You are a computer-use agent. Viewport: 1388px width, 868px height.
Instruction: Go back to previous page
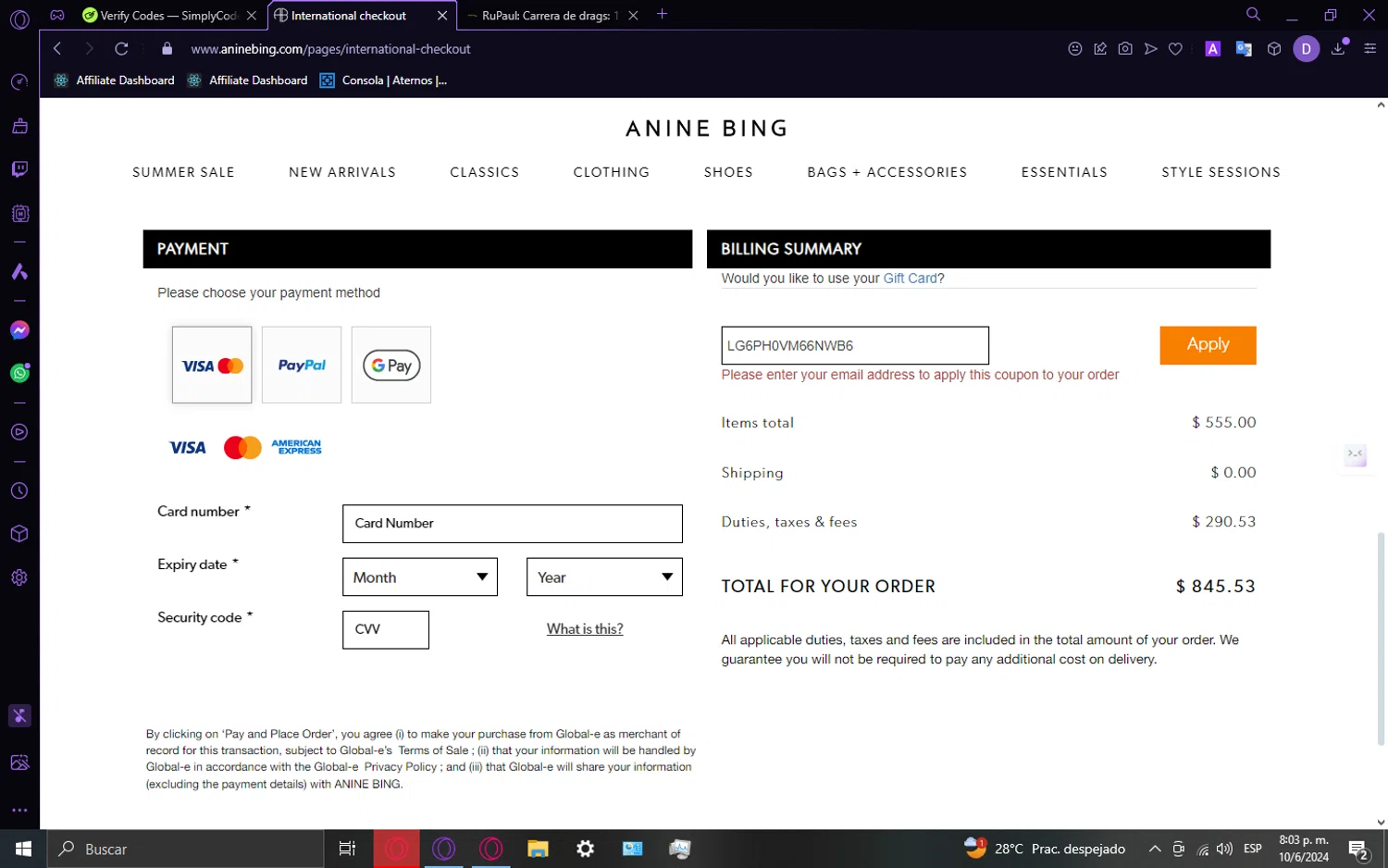(57, 49)
